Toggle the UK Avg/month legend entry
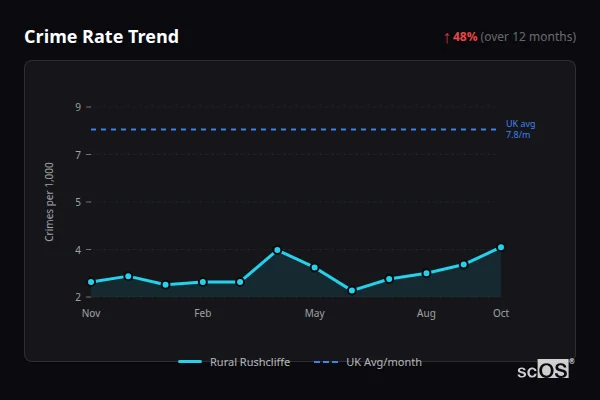This screenshot has width=600, height=400. [368, 362]
